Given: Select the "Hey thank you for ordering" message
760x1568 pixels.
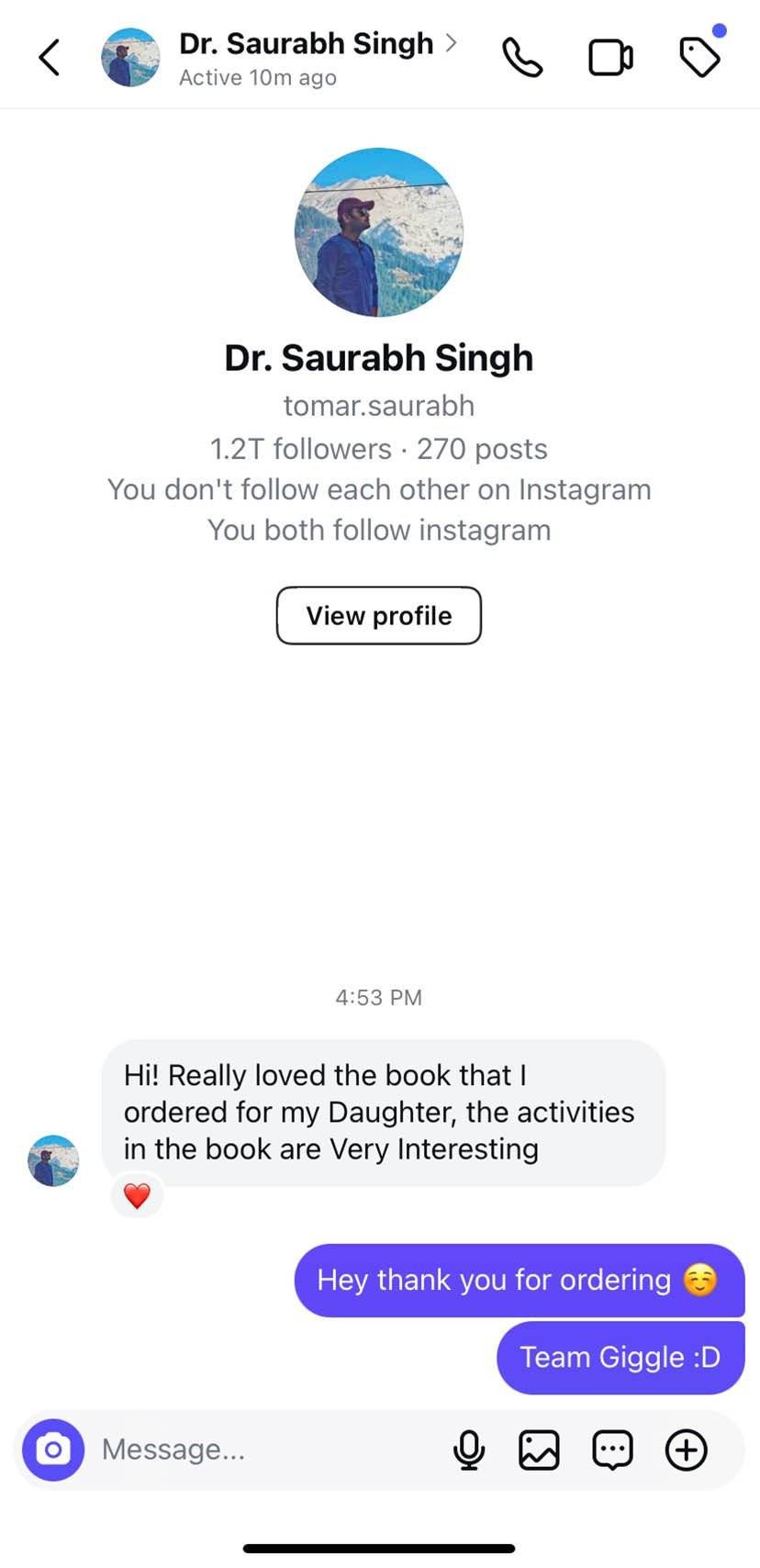Looking at the screenshot, I should (520, 1280).
